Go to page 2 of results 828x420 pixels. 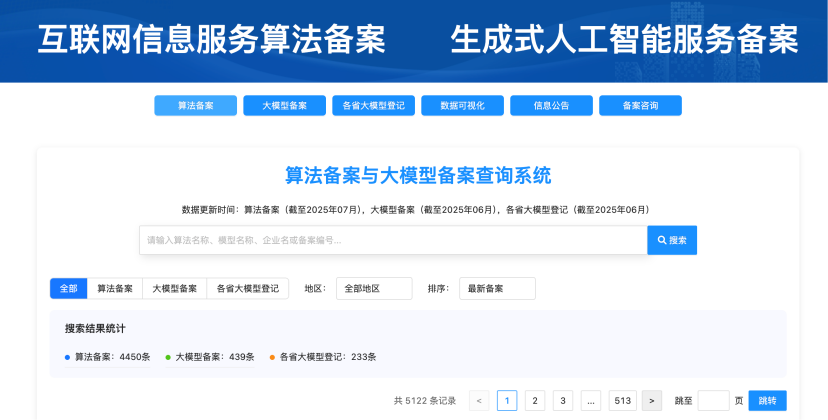pos(535,400)
